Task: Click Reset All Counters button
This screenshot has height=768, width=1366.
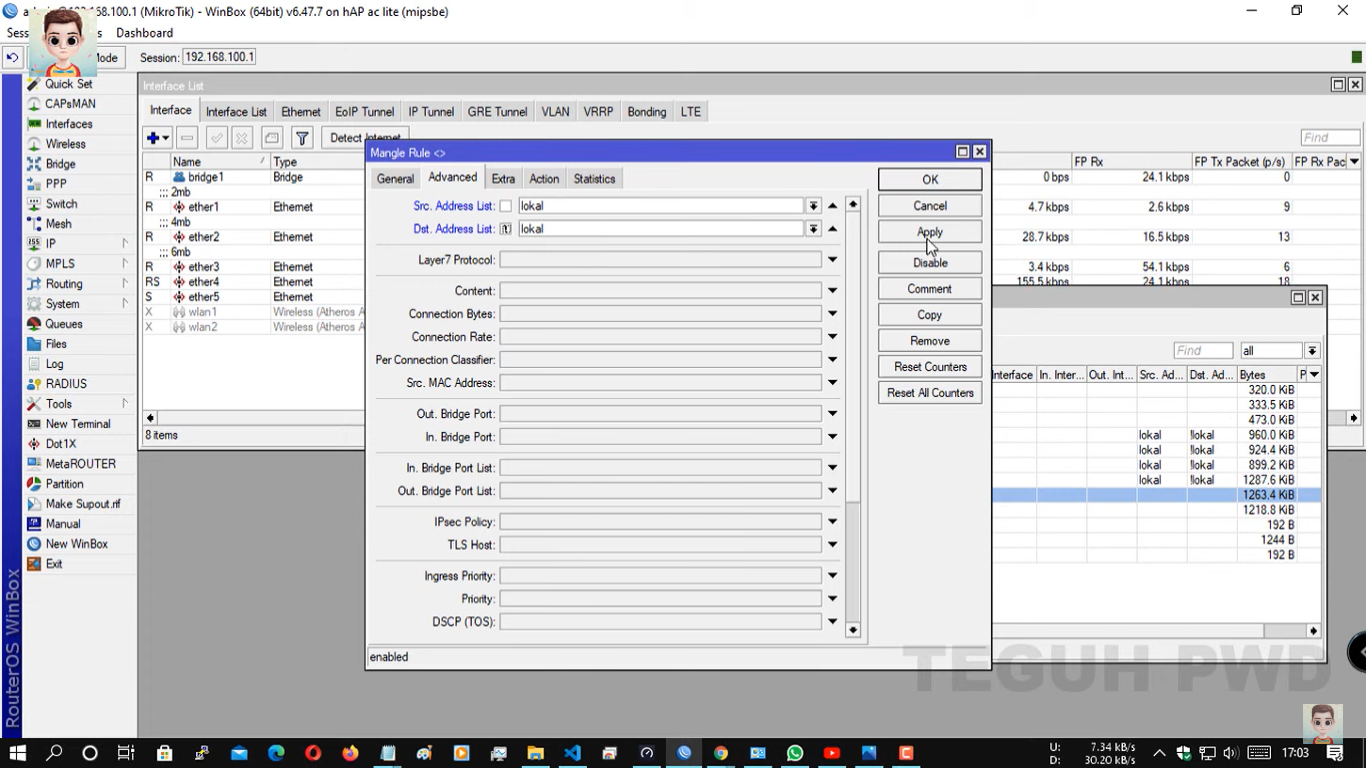Action: 930,393
